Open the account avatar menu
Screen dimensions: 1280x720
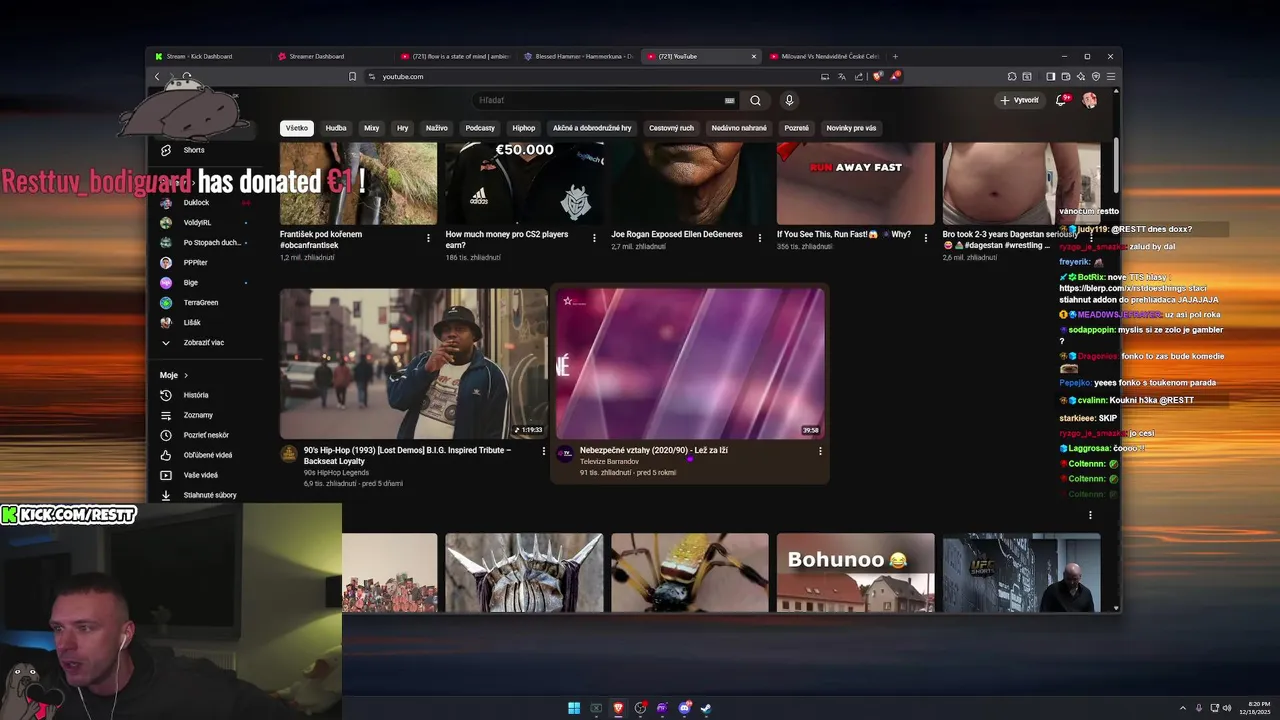(x=1090, y=100)
